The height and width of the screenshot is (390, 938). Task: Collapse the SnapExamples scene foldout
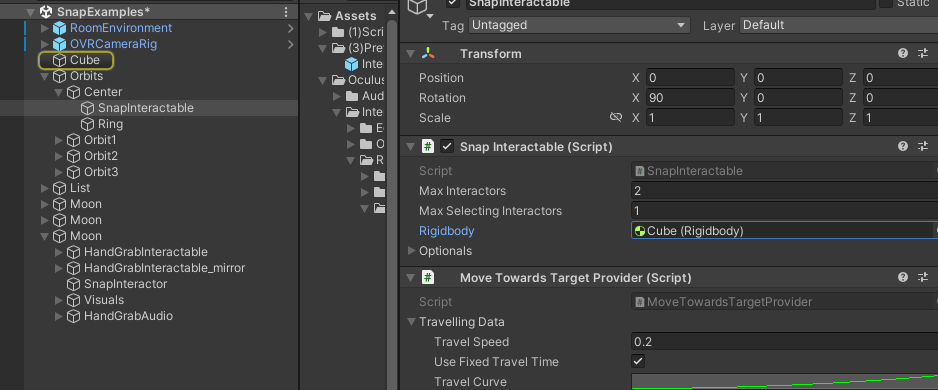[31, 12]
